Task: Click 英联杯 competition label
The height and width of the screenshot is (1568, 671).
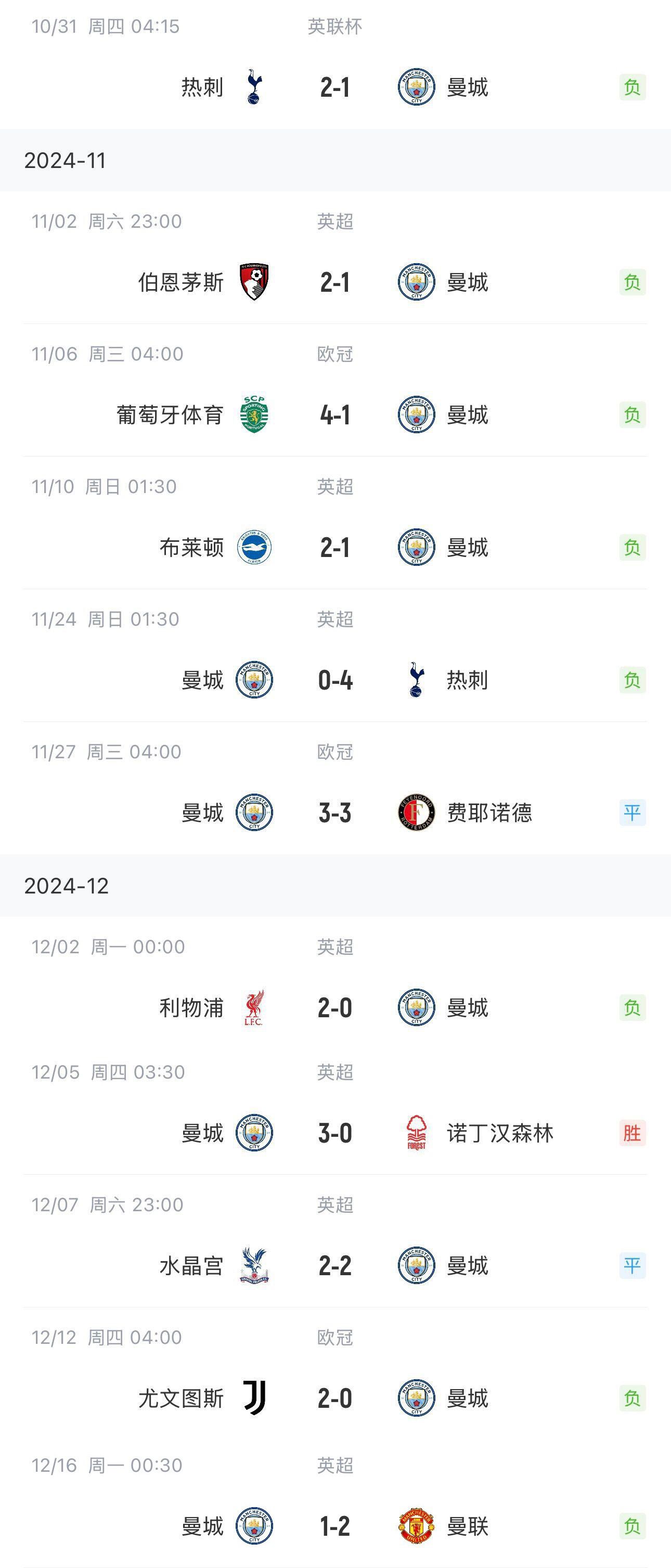Action: click(335, 27)
